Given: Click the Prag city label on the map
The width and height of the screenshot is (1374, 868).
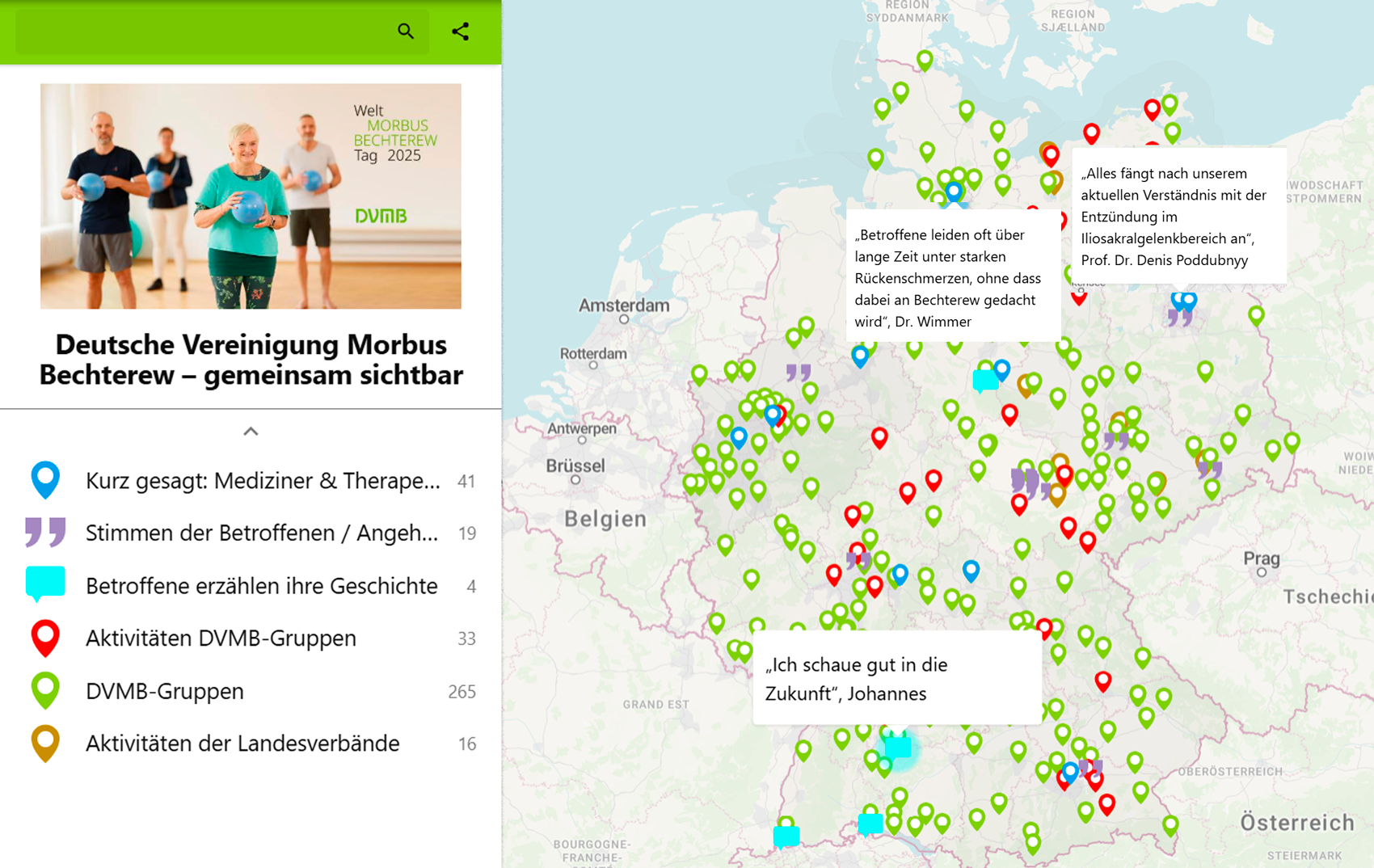Looking at the screenshot, I should 1262,558.
